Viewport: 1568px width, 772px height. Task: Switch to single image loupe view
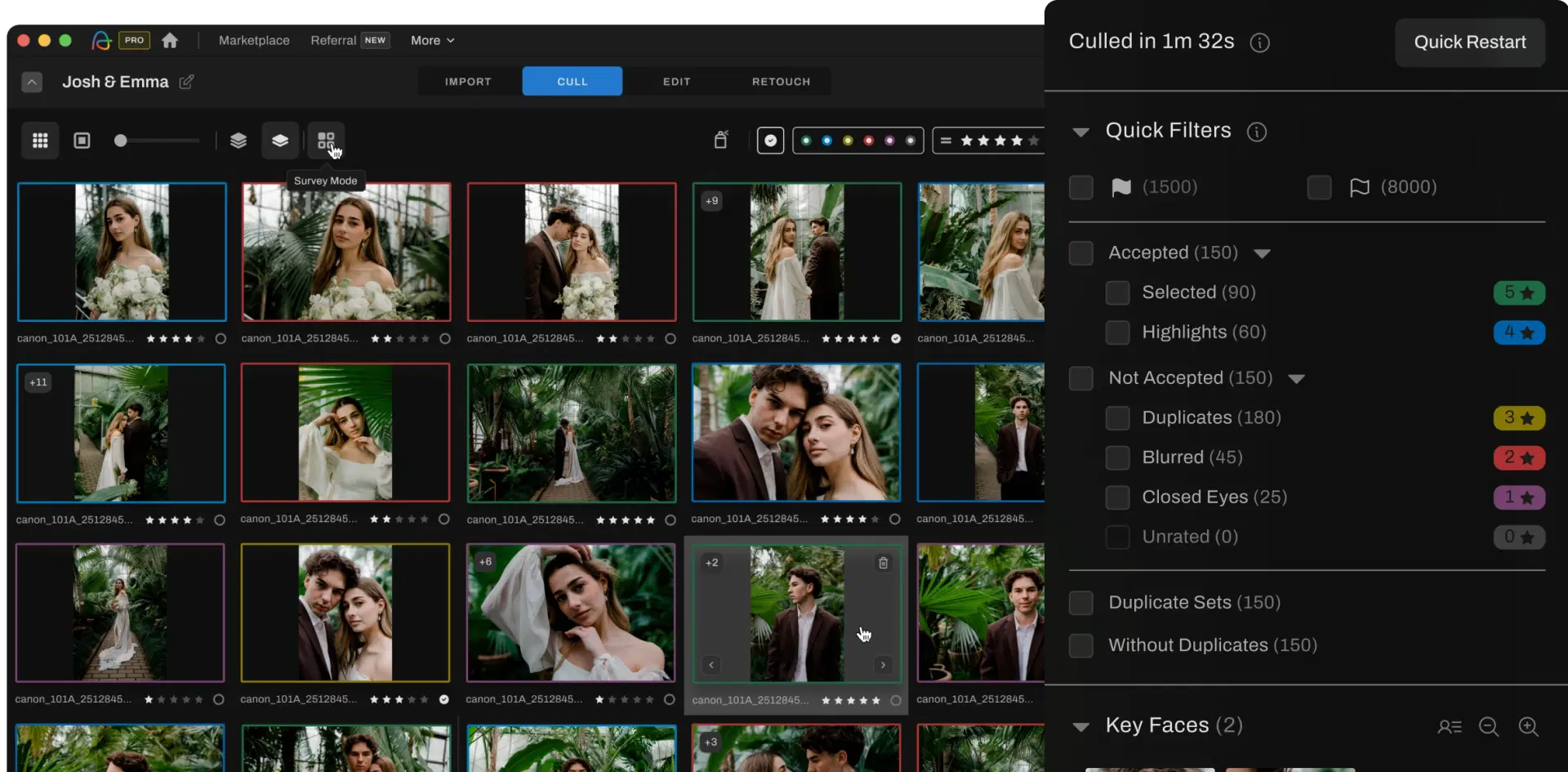[82, 141]
